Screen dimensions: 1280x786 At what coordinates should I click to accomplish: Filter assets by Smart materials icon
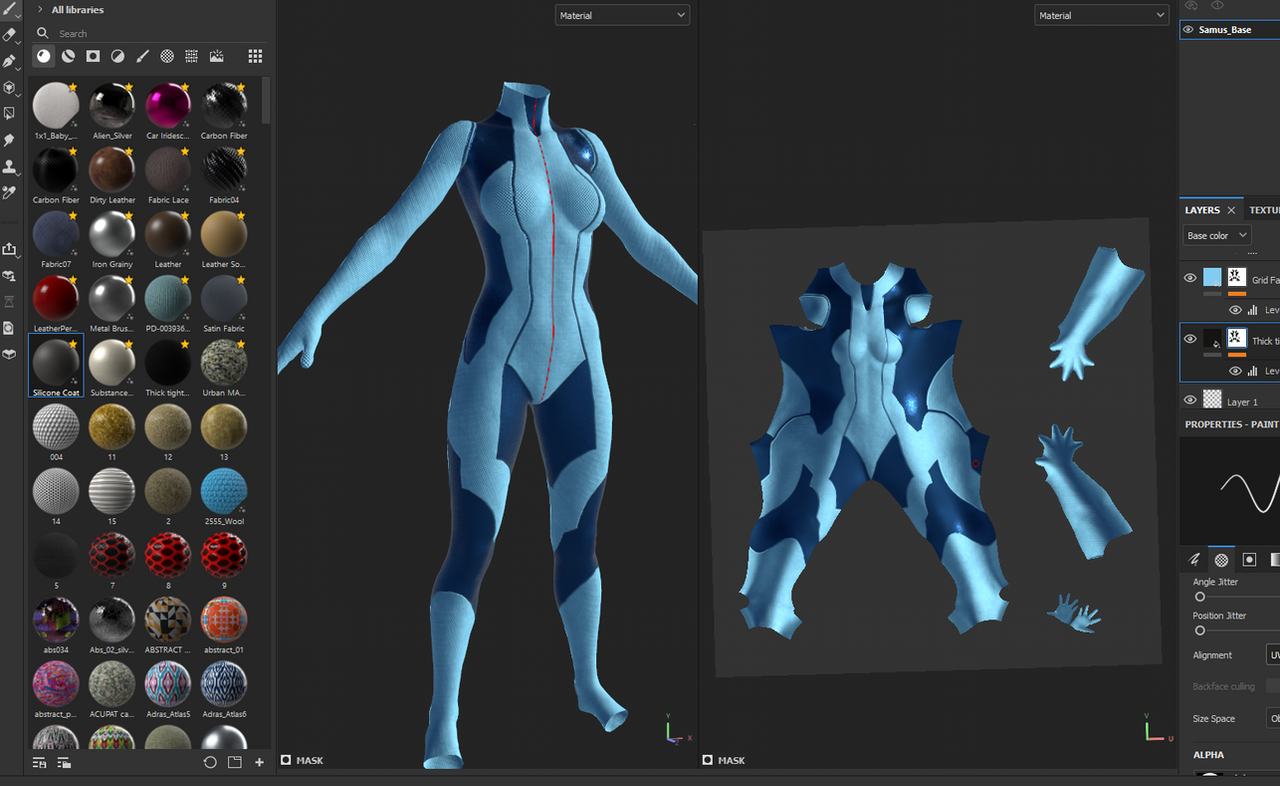[68, 57]
